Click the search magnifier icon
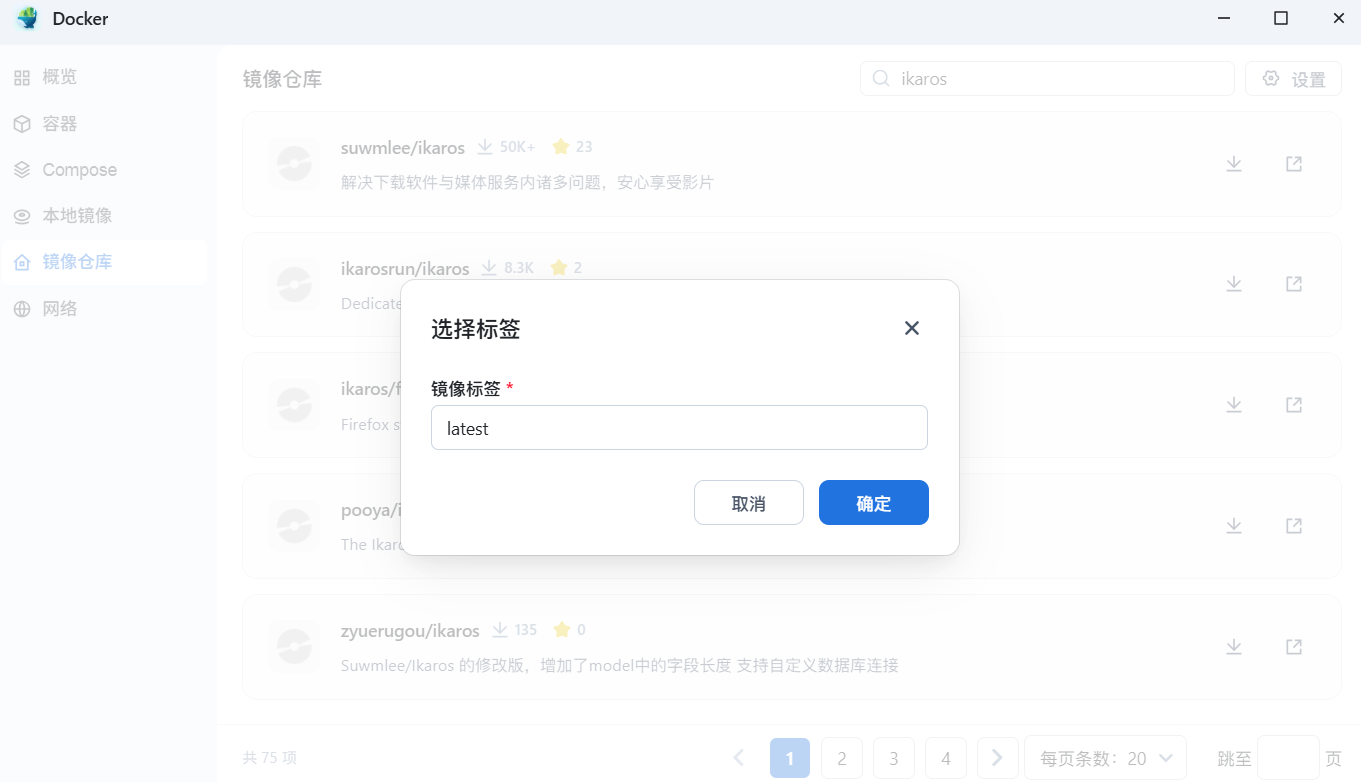The height and width of the screenshot is (783, 1361). tap(881, 79)
